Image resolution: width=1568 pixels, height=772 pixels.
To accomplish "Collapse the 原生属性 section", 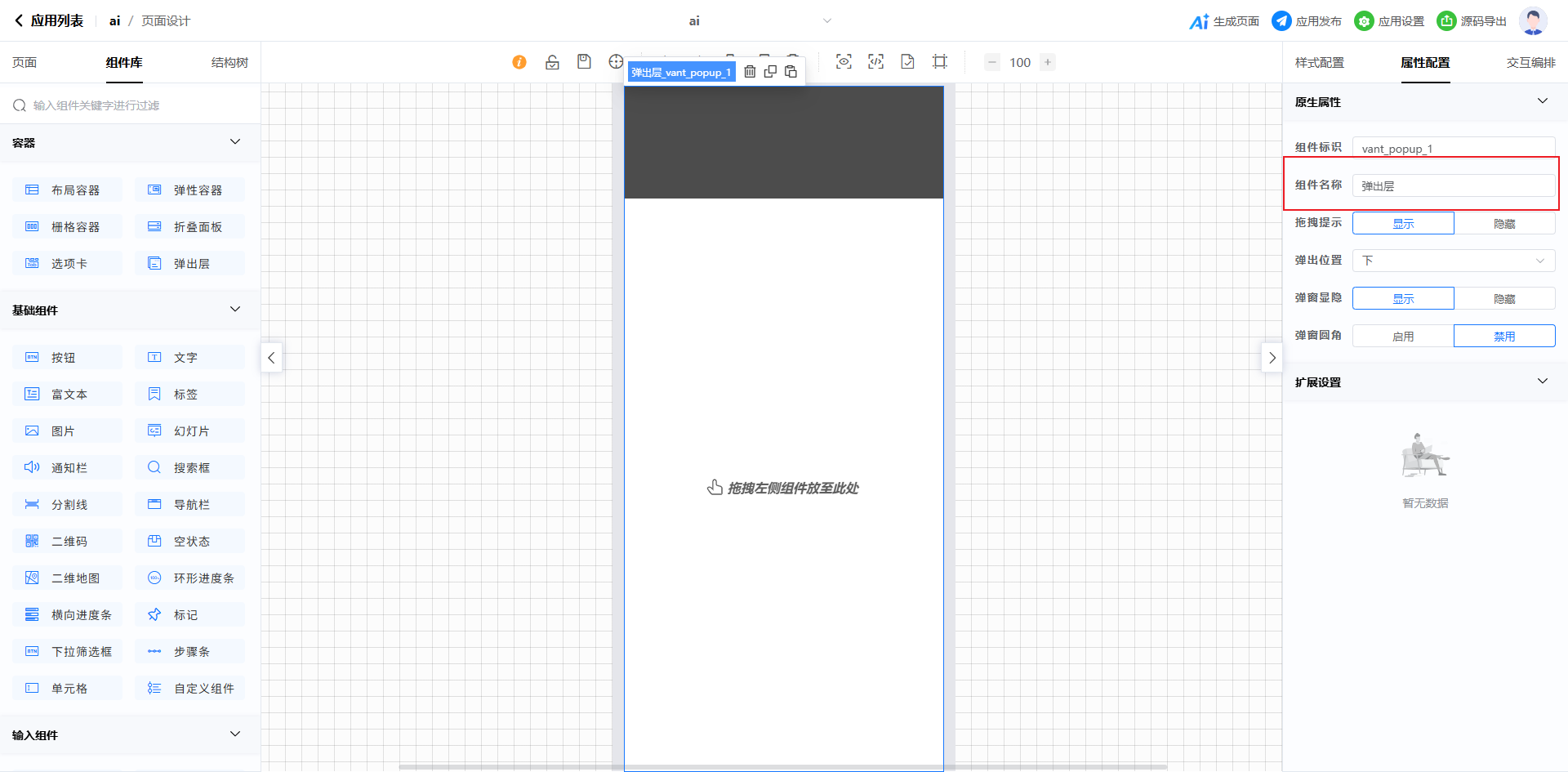I will coord(1542,101).
